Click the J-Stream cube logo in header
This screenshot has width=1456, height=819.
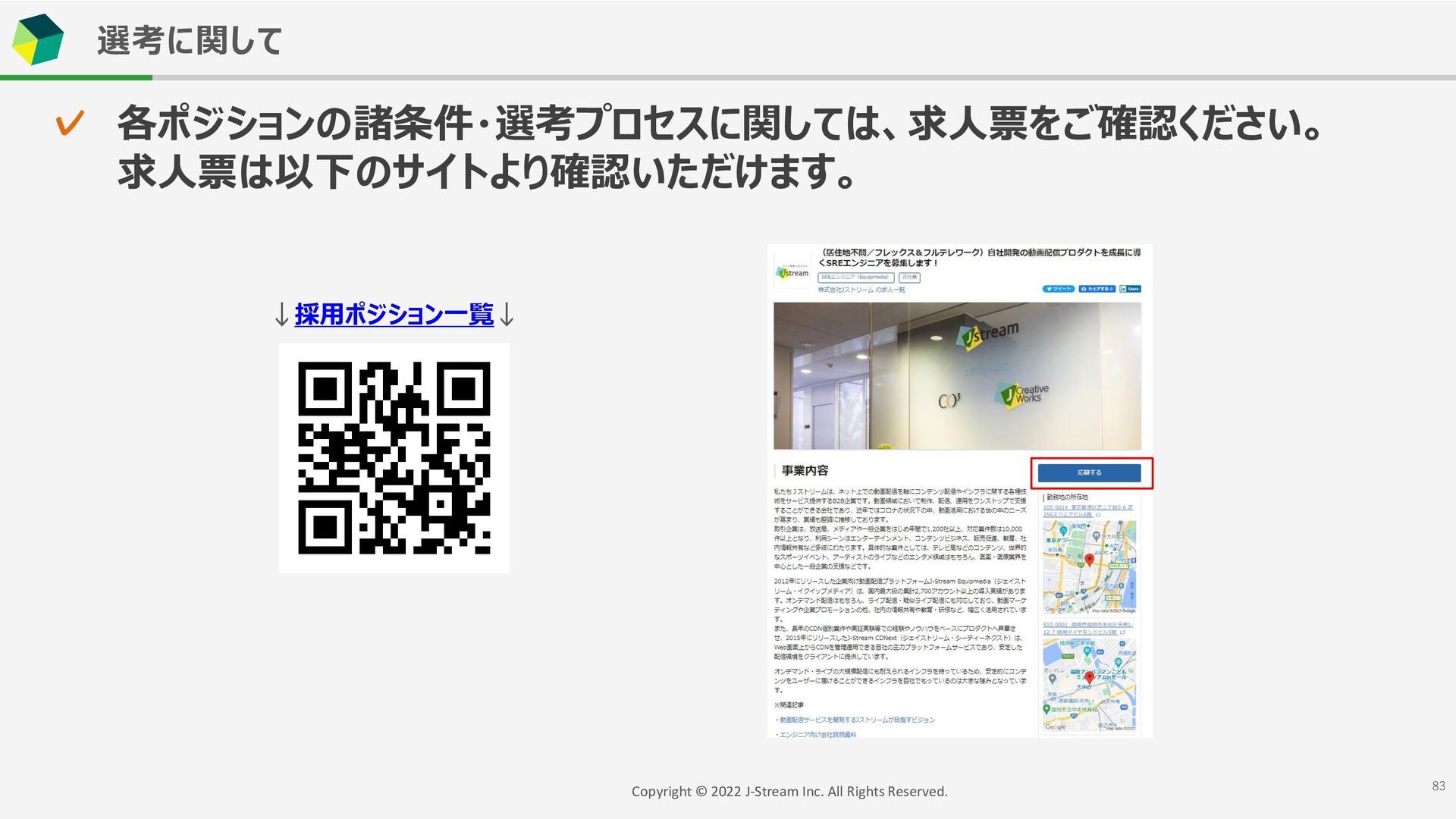38,39
